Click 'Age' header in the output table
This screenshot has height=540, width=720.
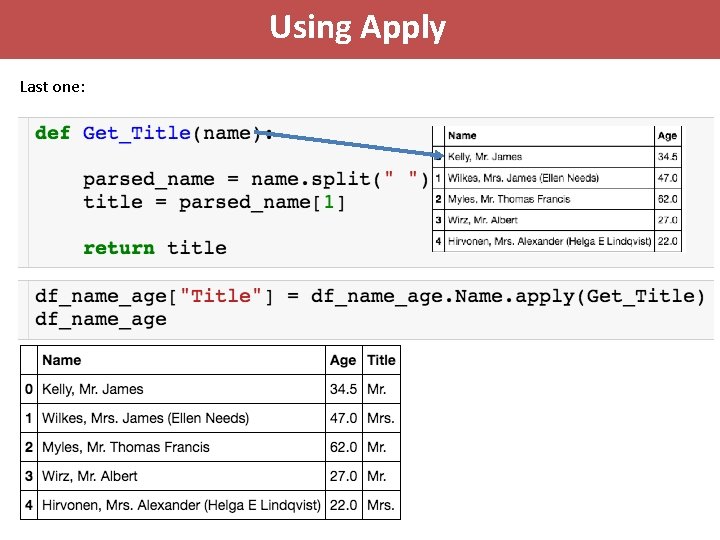[x=343, y=360]
